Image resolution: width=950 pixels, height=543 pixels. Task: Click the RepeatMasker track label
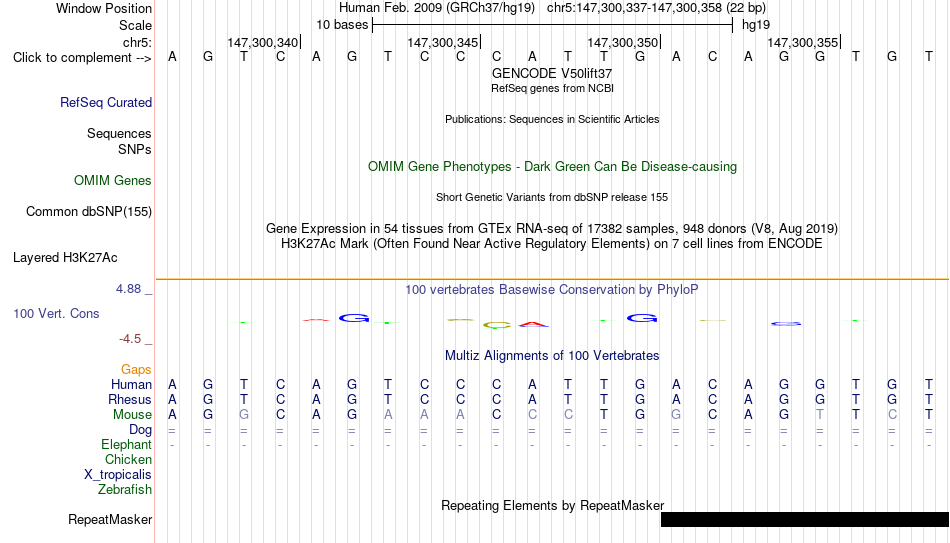pyautogui.click(x=110, y=519)
